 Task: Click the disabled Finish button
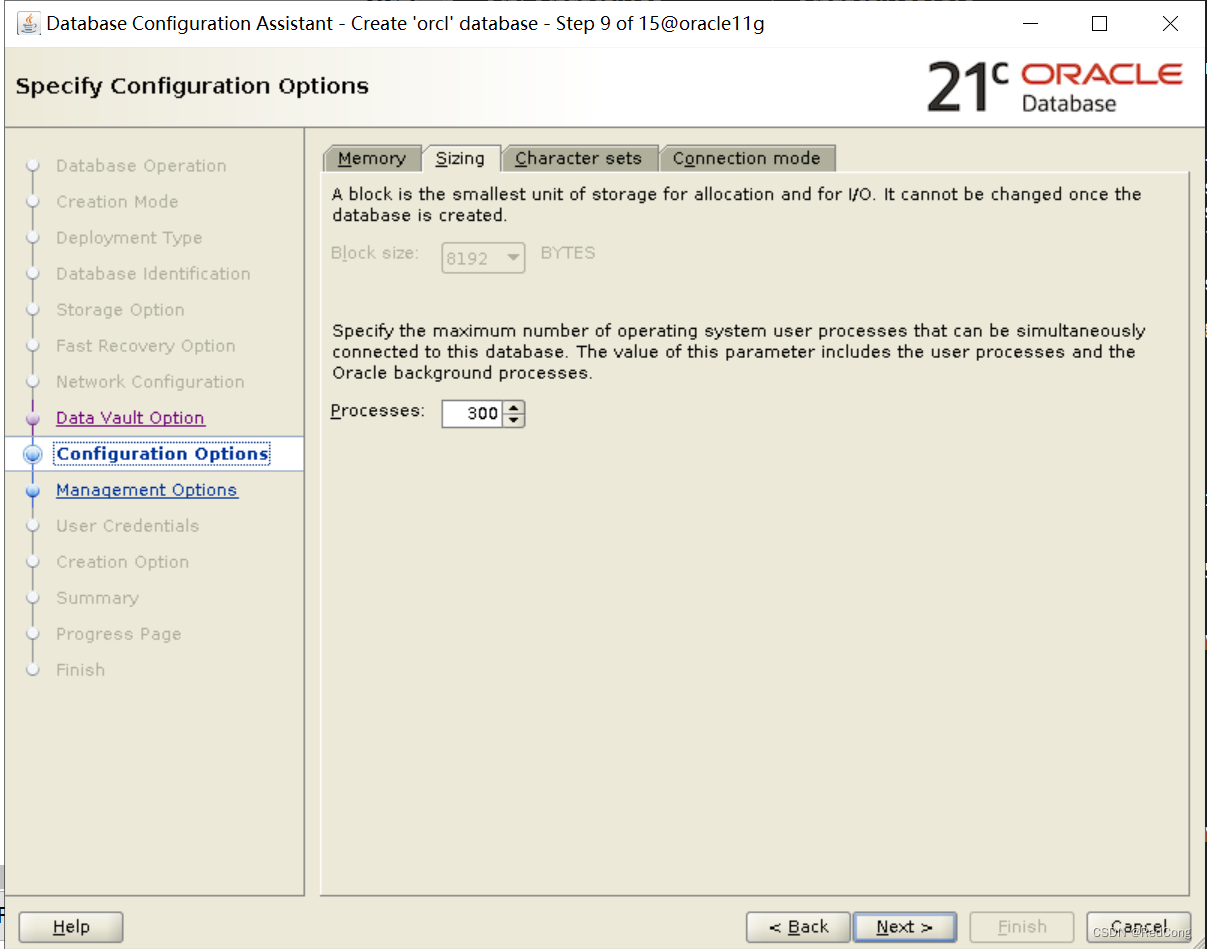click(x=1022, y=927)
